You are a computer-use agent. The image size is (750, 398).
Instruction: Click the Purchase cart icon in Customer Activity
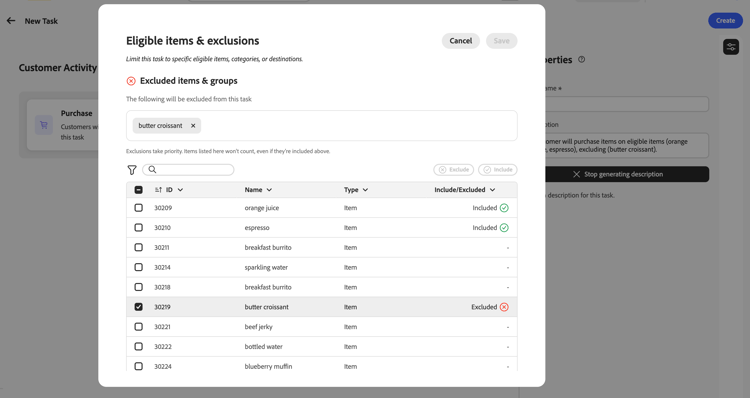coord(44,125)
